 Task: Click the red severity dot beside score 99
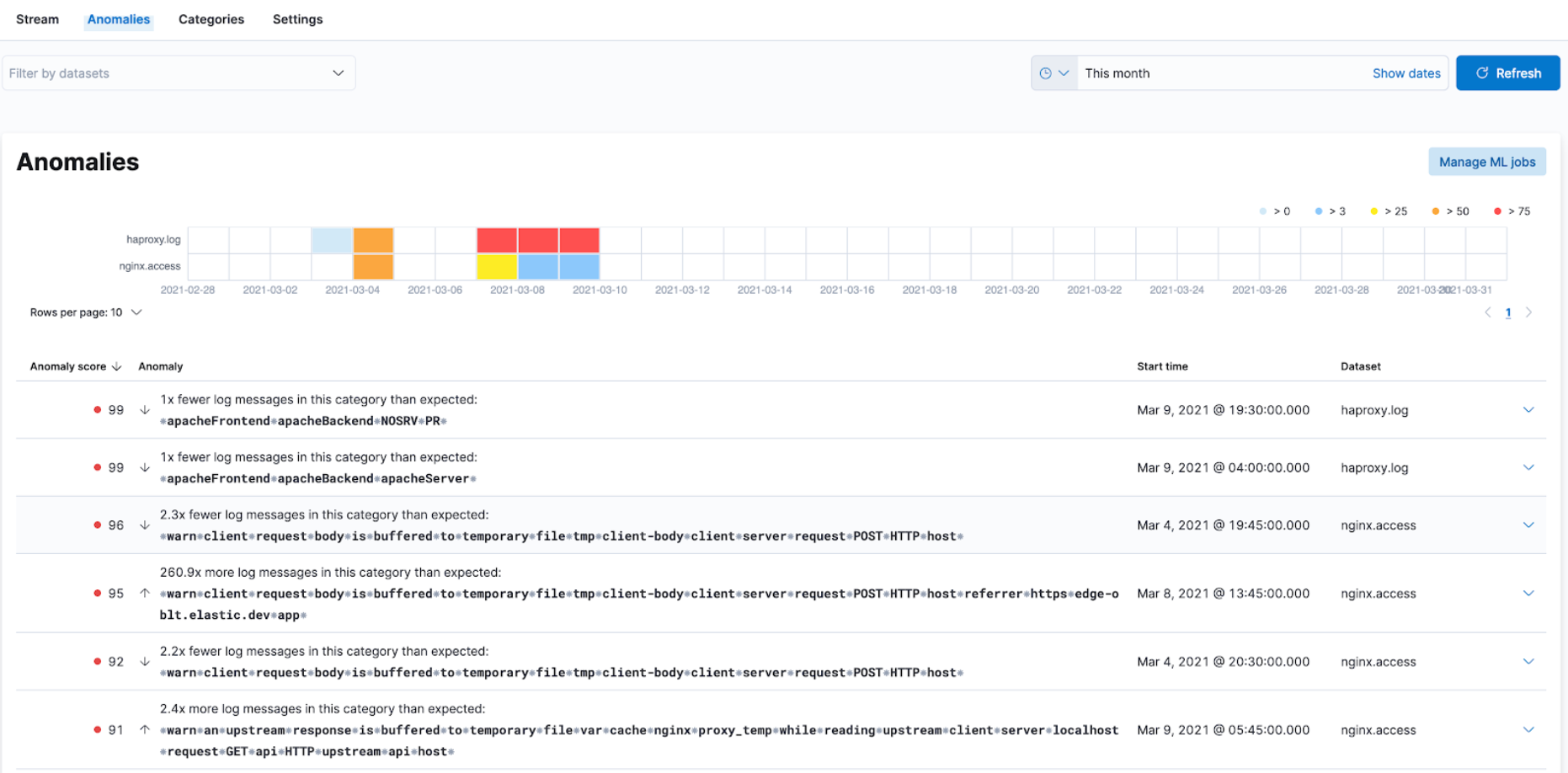click(97, 410)
